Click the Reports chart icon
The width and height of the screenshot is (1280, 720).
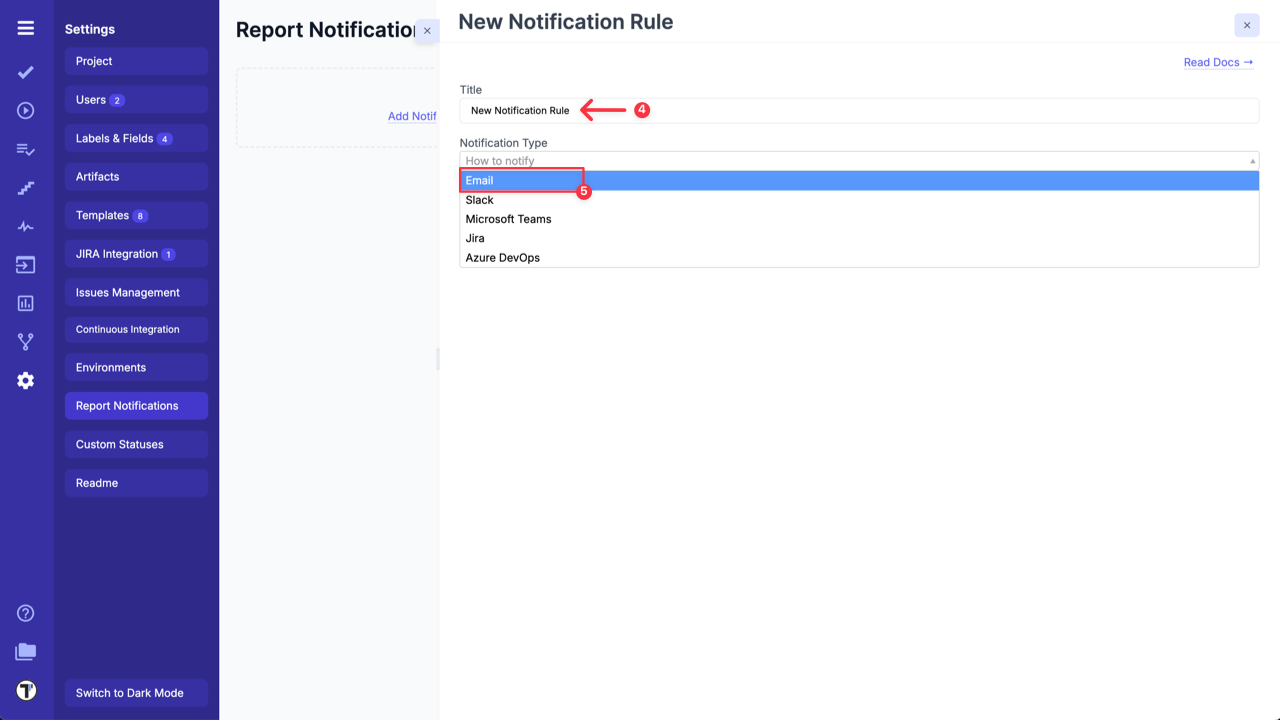(25, 302)
